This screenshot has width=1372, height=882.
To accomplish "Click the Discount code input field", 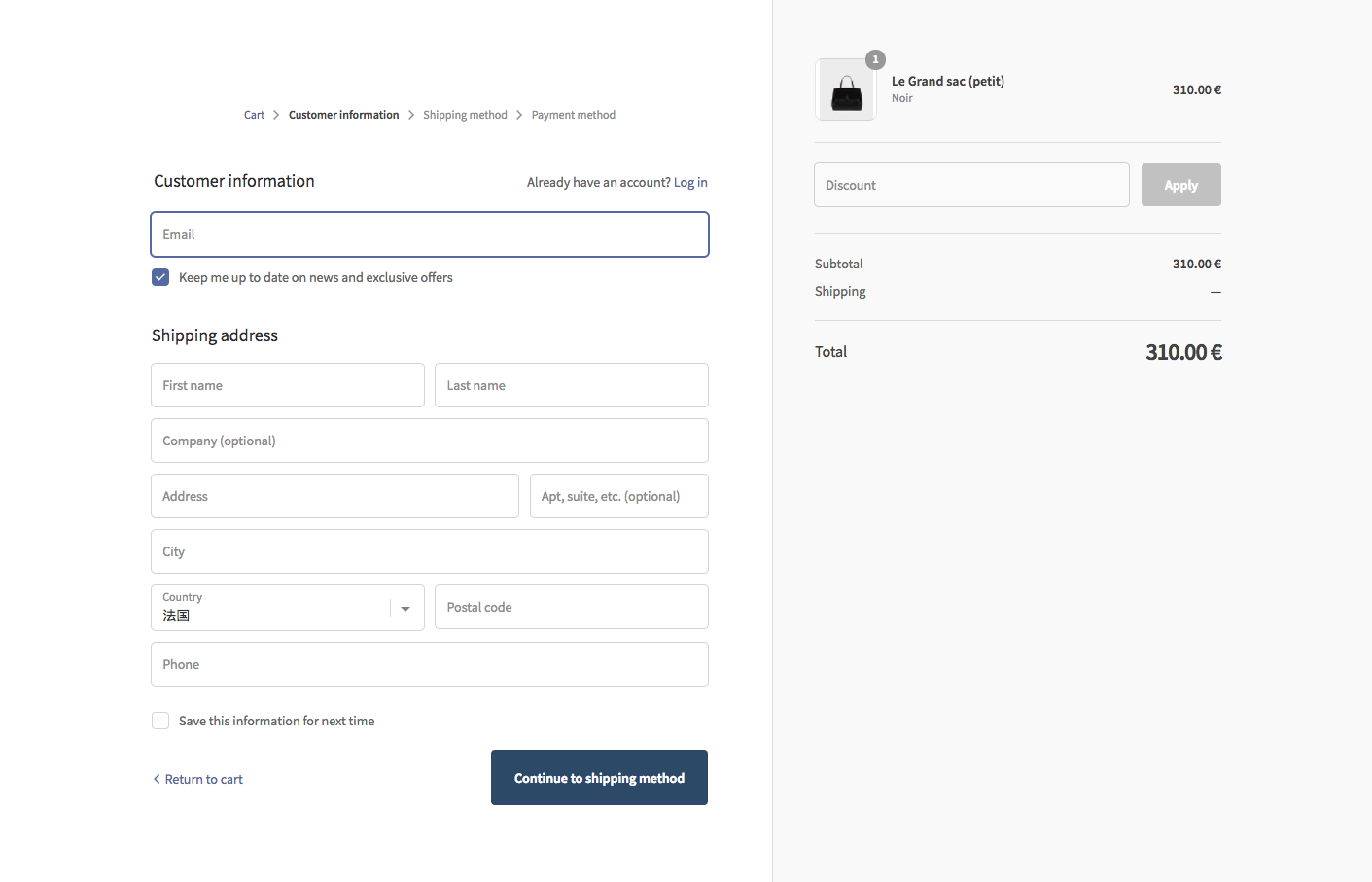I will point(971,184).
